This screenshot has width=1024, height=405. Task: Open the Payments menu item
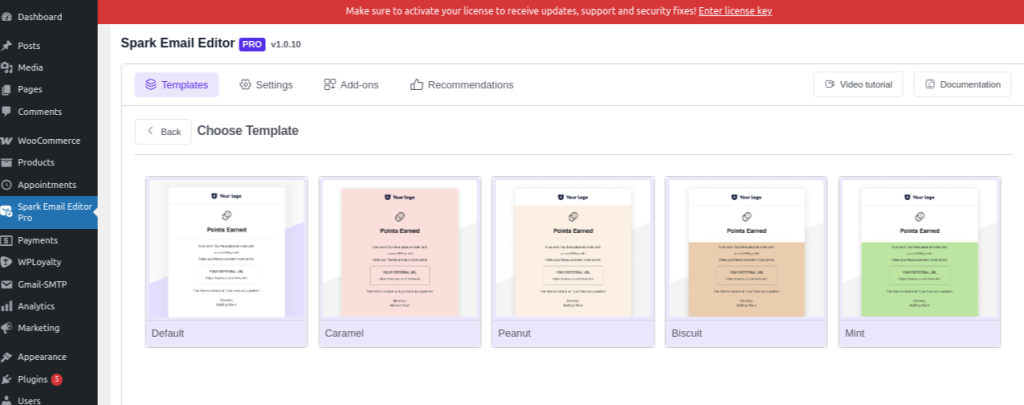(38, 240)
